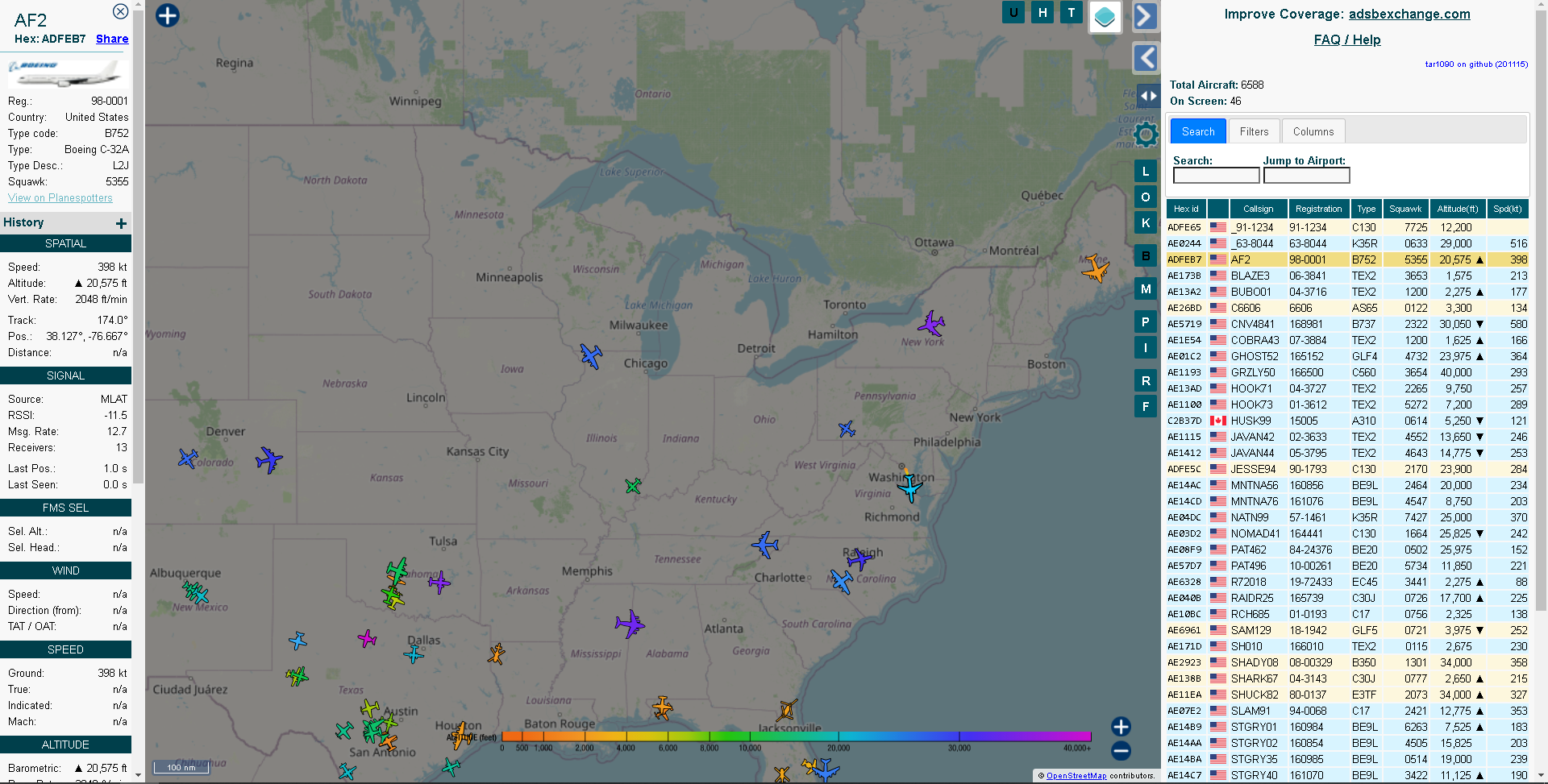Click the Share link for AF2

[x=112, y=39]
